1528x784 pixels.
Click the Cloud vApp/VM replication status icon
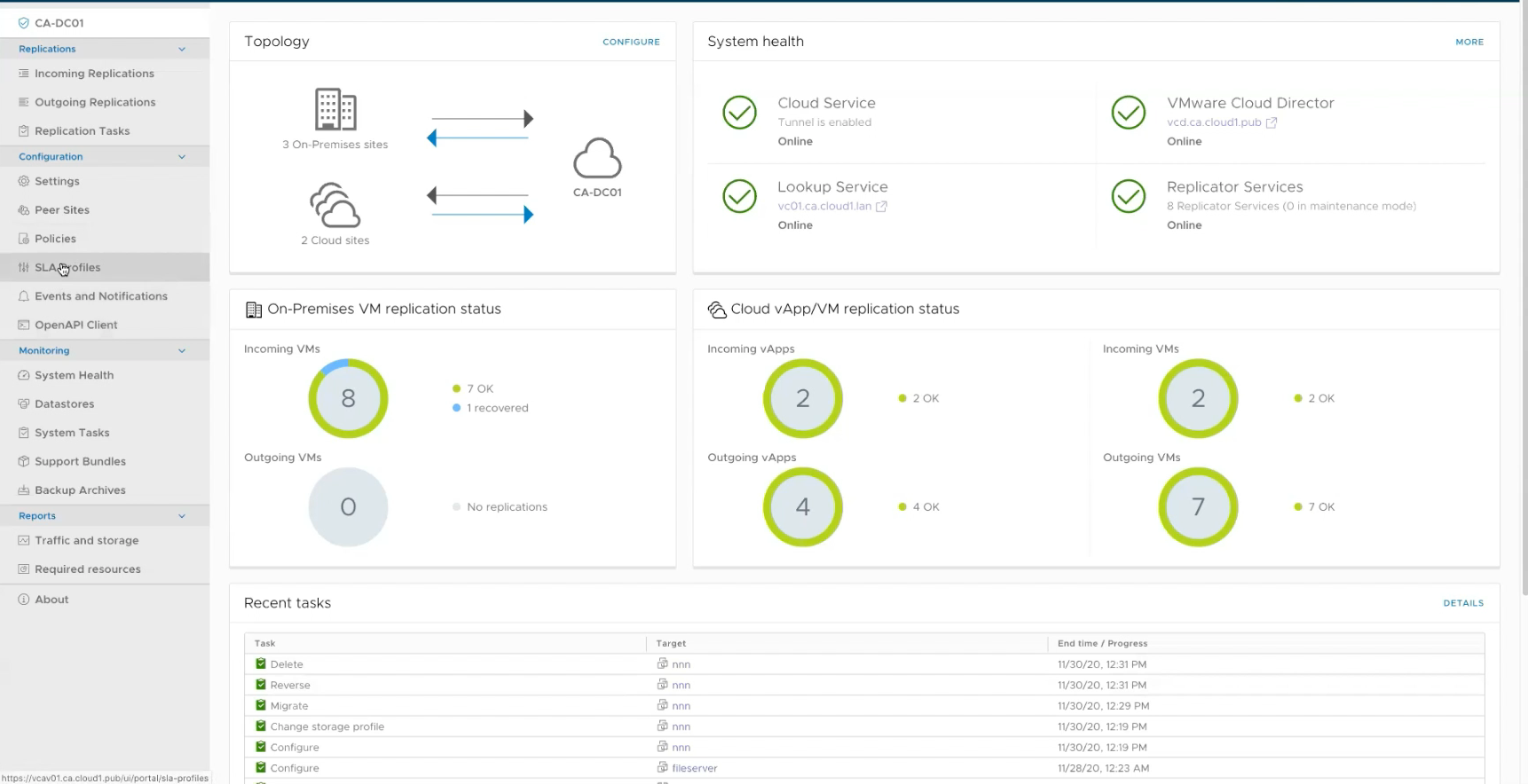tap(717, 310)
